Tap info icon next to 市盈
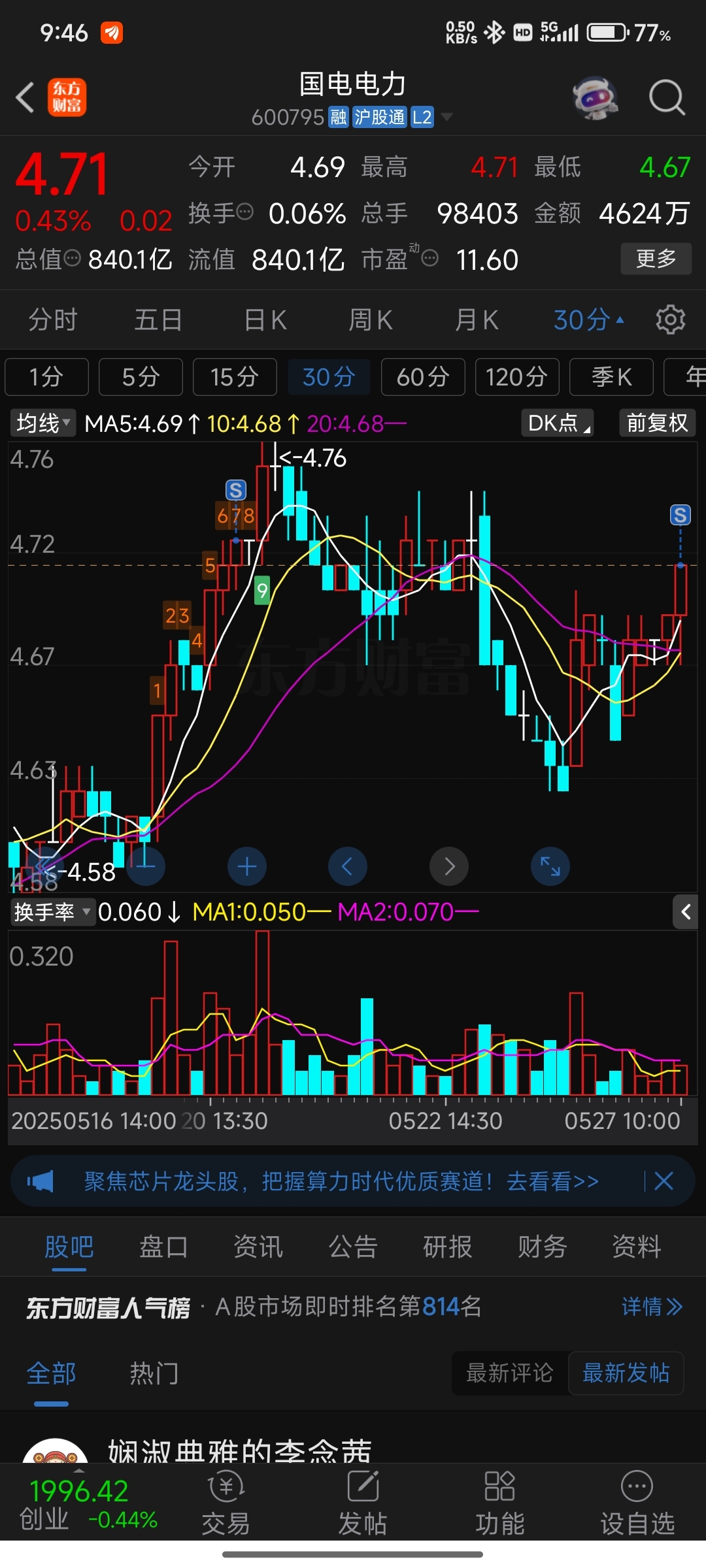The image size is (706, 1568). pos(429,259)
